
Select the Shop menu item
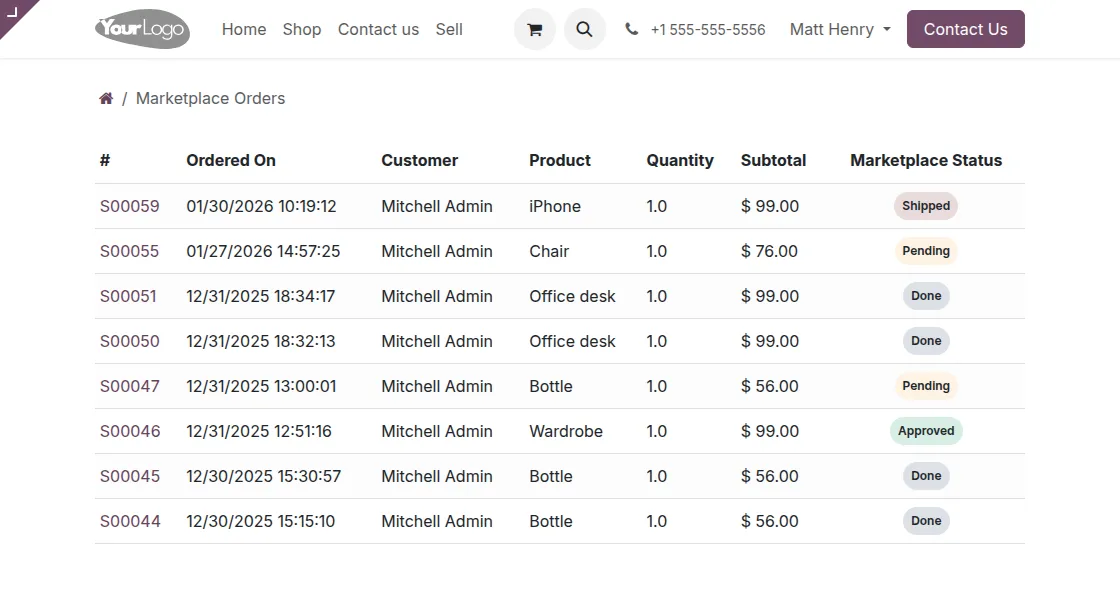point(301,30)
